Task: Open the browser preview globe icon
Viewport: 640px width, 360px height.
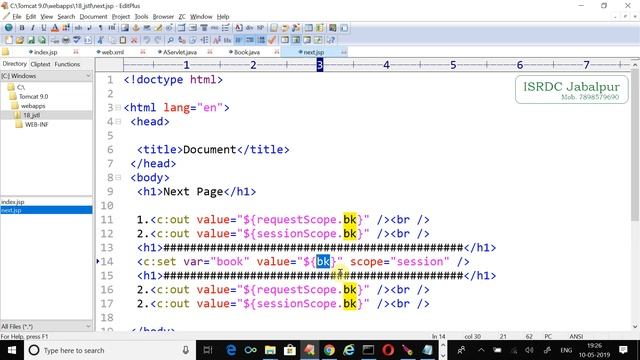Action: (x=9, y=28)
